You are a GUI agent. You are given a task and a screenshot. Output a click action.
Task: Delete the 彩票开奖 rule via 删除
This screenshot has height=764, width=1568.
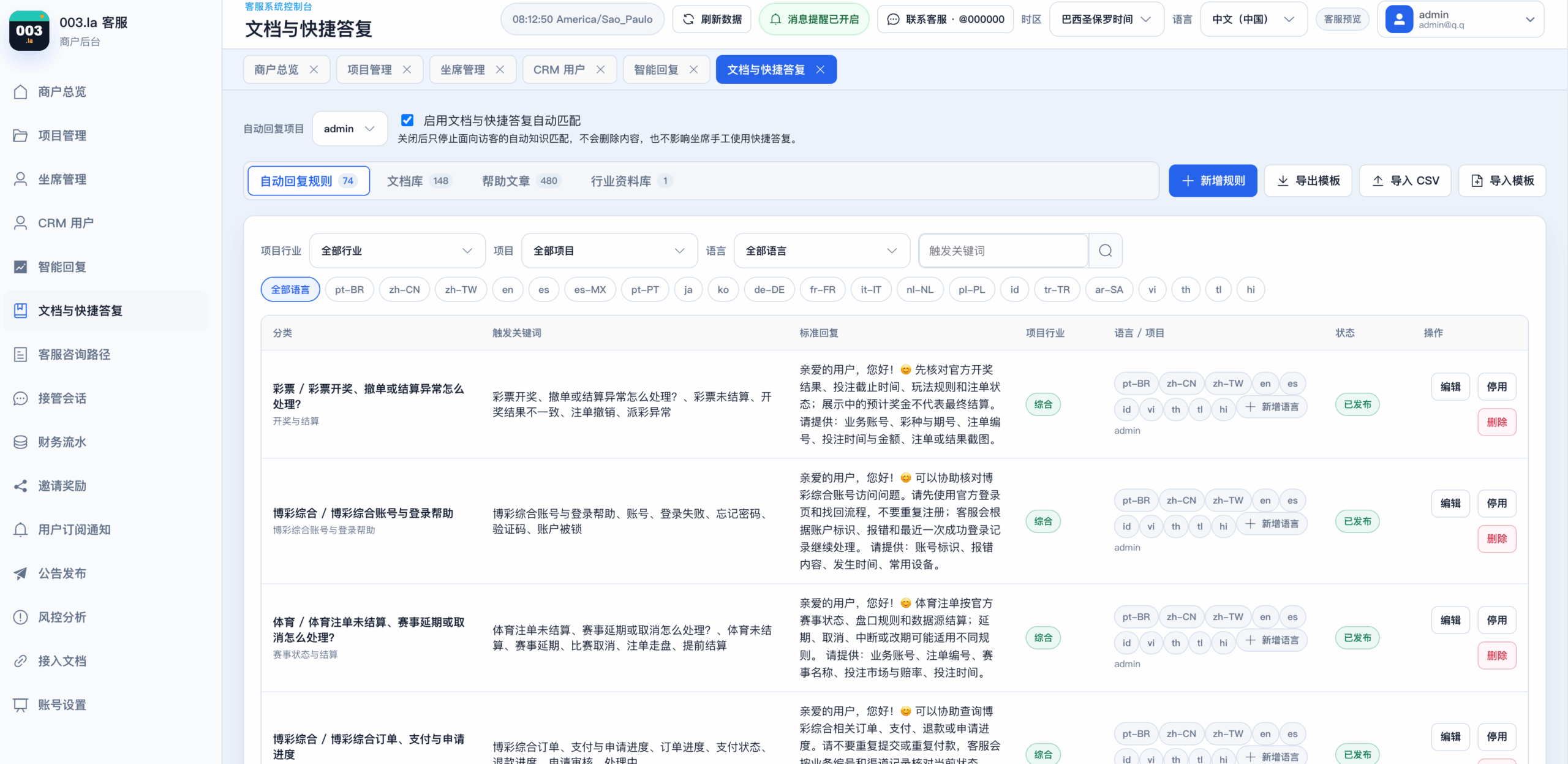click(1496, 422)
